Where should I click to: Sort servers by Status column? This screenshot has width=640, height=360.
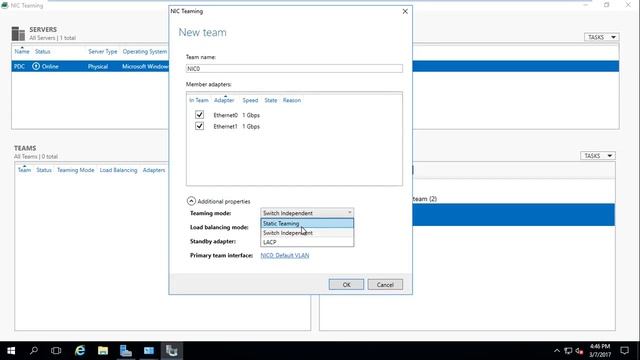[42, 52]
